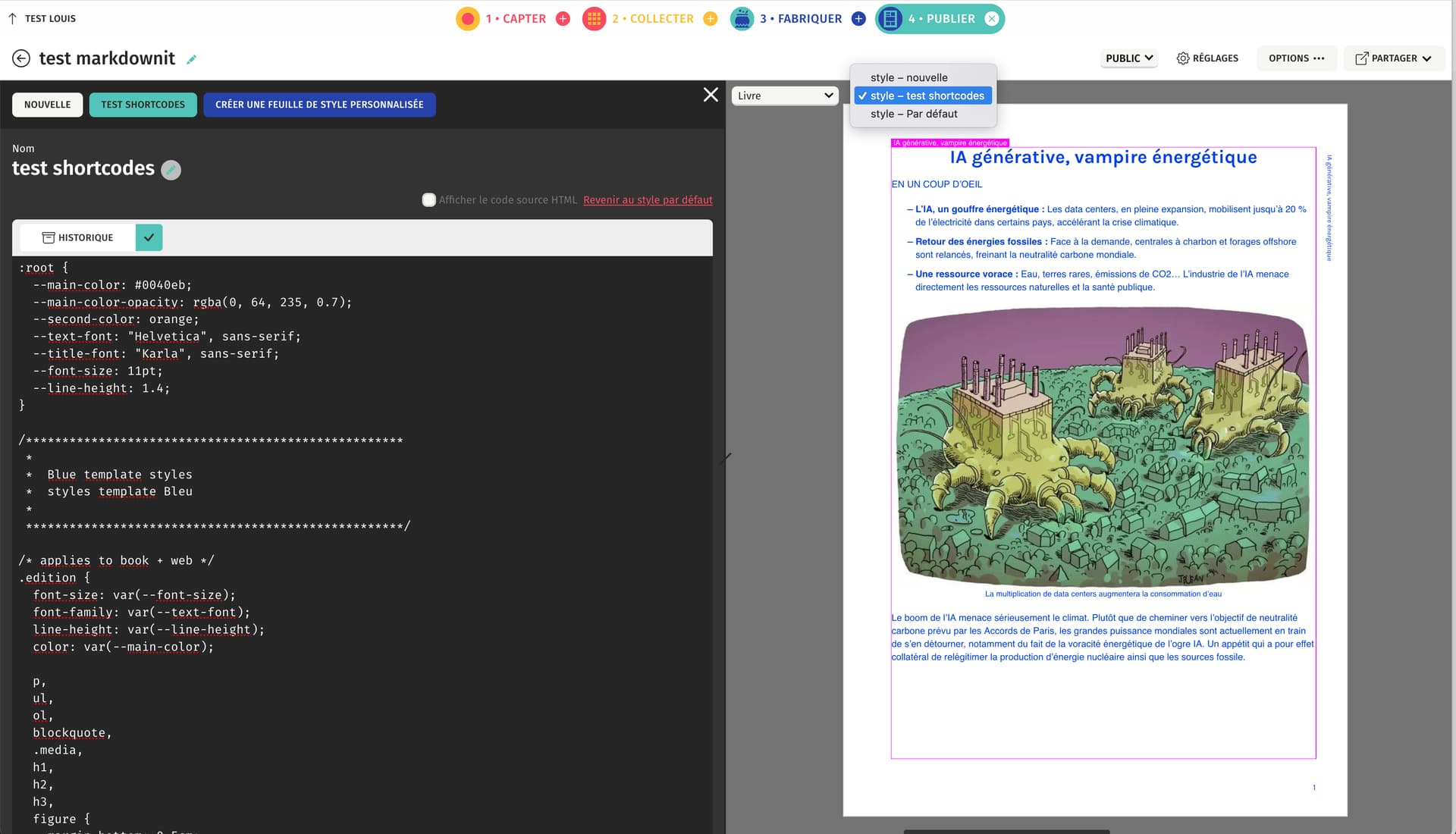Click the up arrow beside TEST LOUIS

click(x=13, y=18)
